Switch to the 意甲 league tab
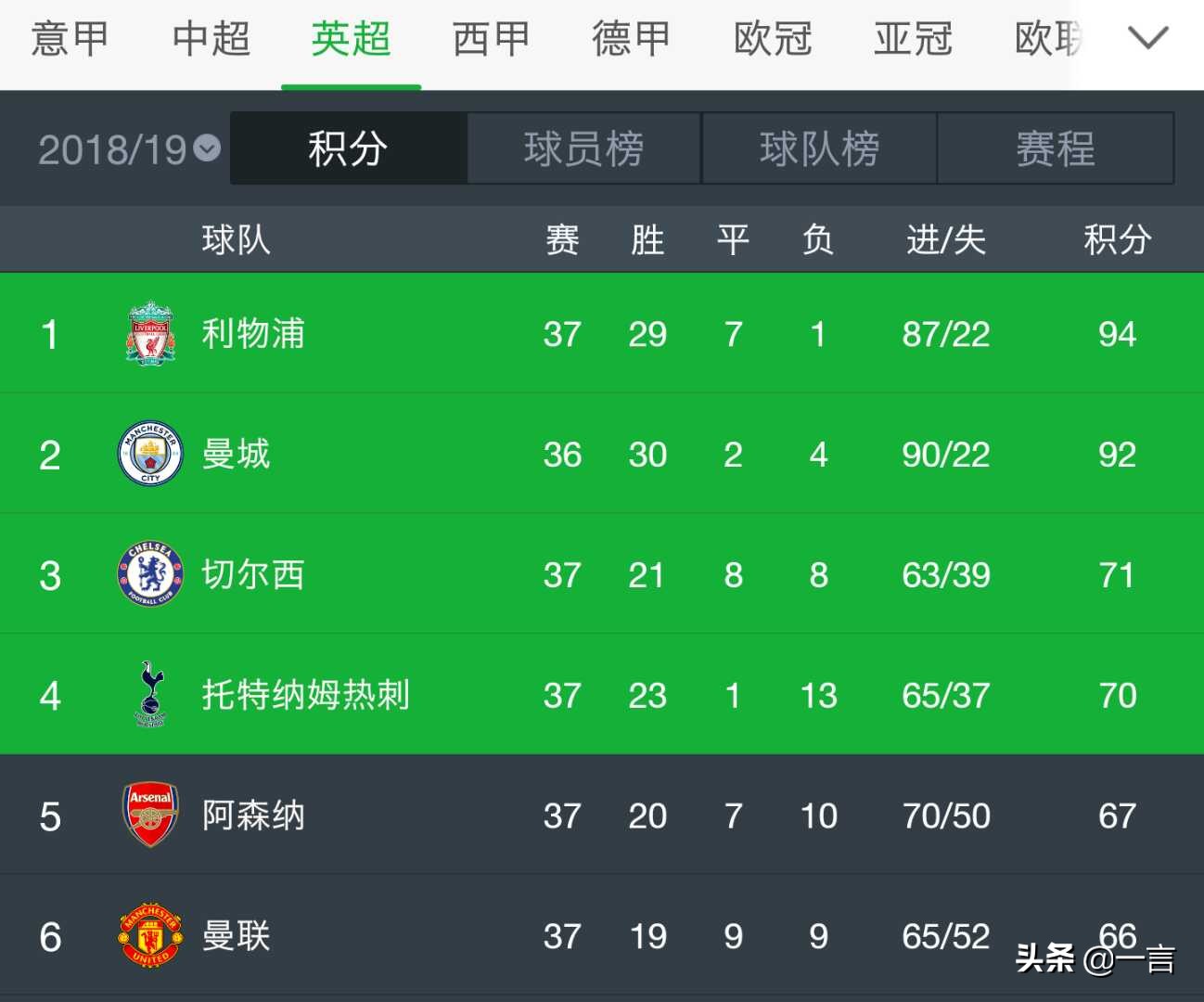Screen dimensions: 1204x1002 click(x=70, y=39)
